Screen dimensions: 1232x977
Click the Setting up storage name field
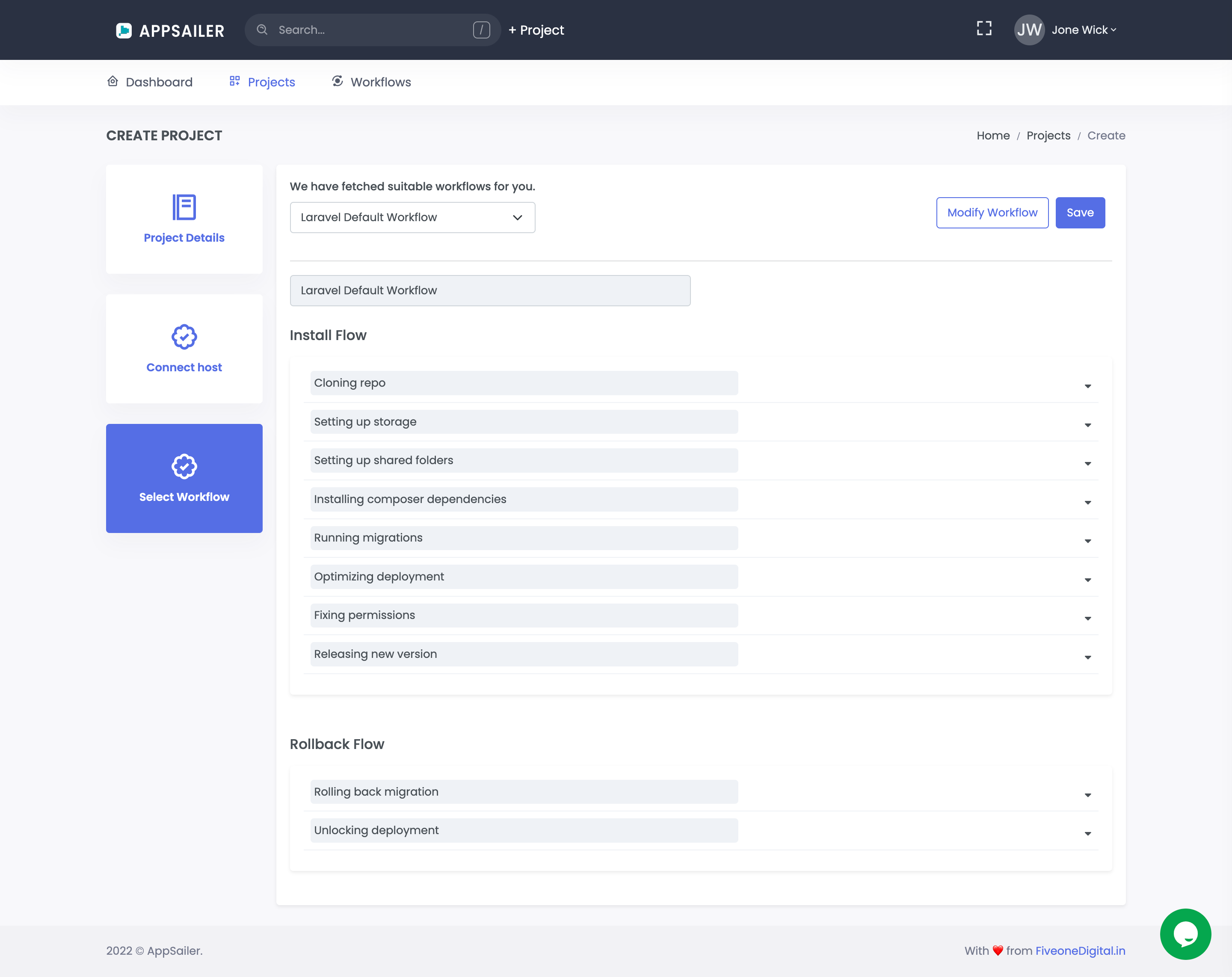coord(524,422)
